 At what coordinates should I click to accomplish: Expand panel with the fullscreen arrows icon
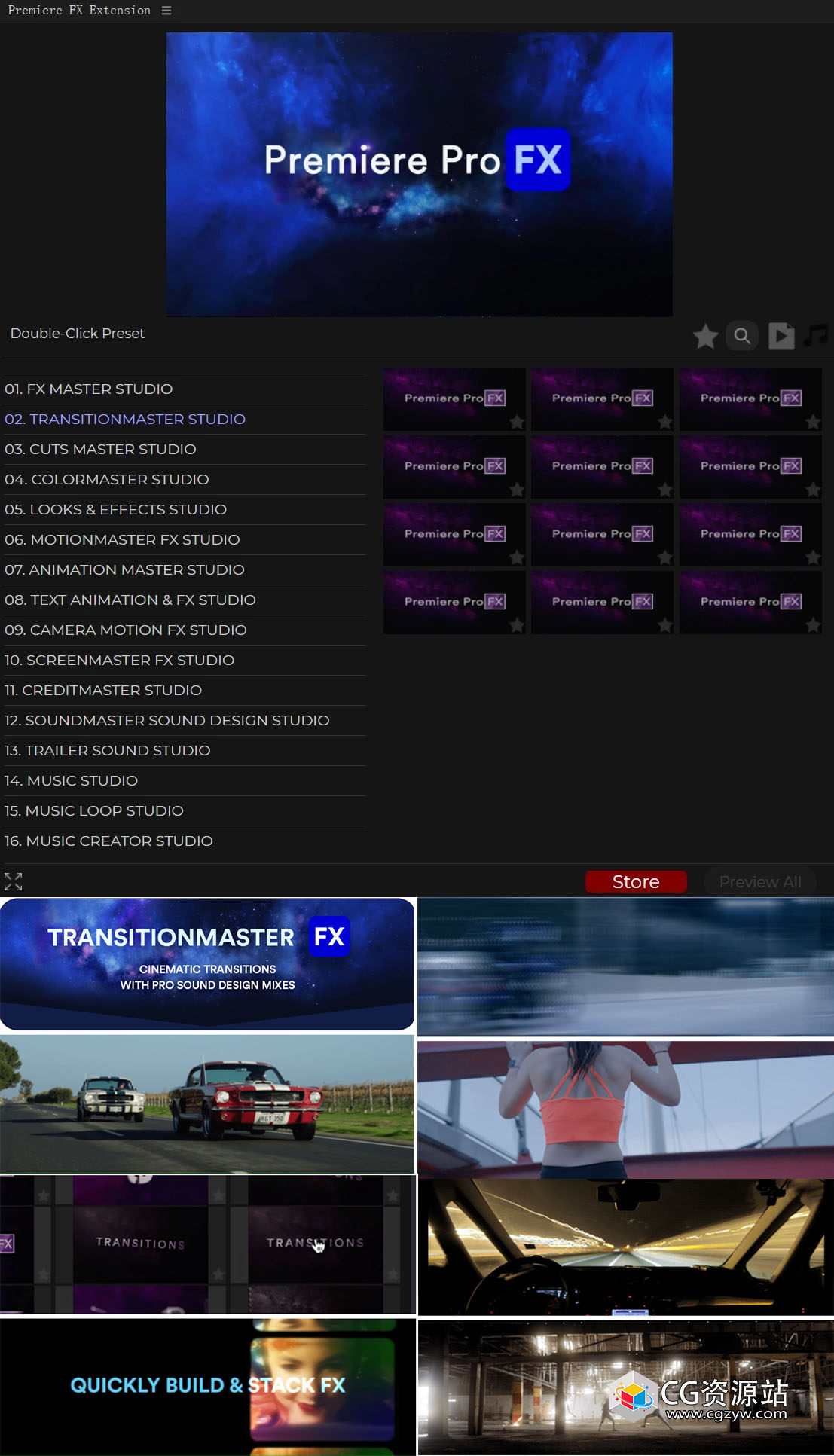coord(13,881)
